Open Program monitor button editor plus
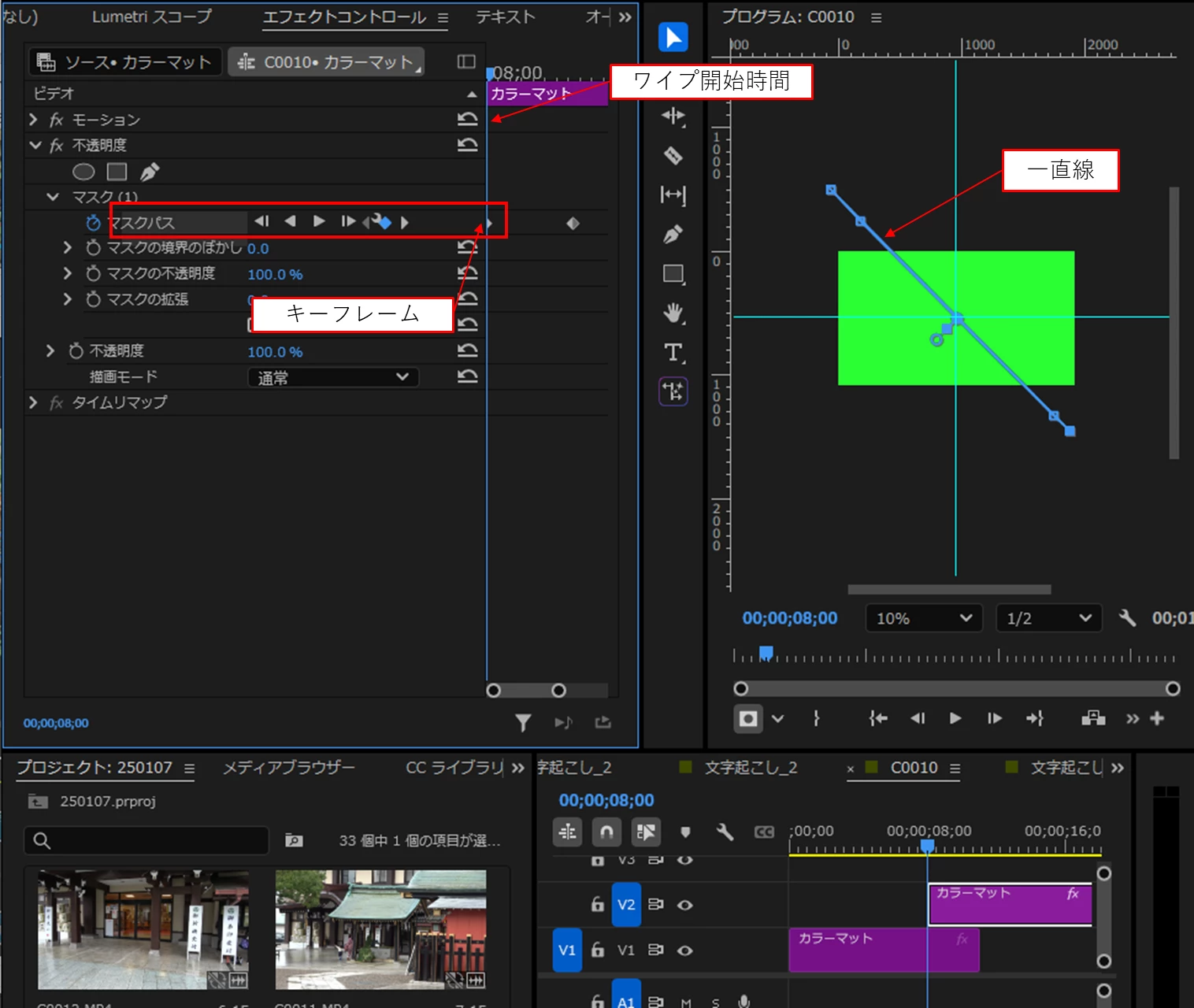Screen dimensions: 1194x1008 click(x=1157, y=718)
